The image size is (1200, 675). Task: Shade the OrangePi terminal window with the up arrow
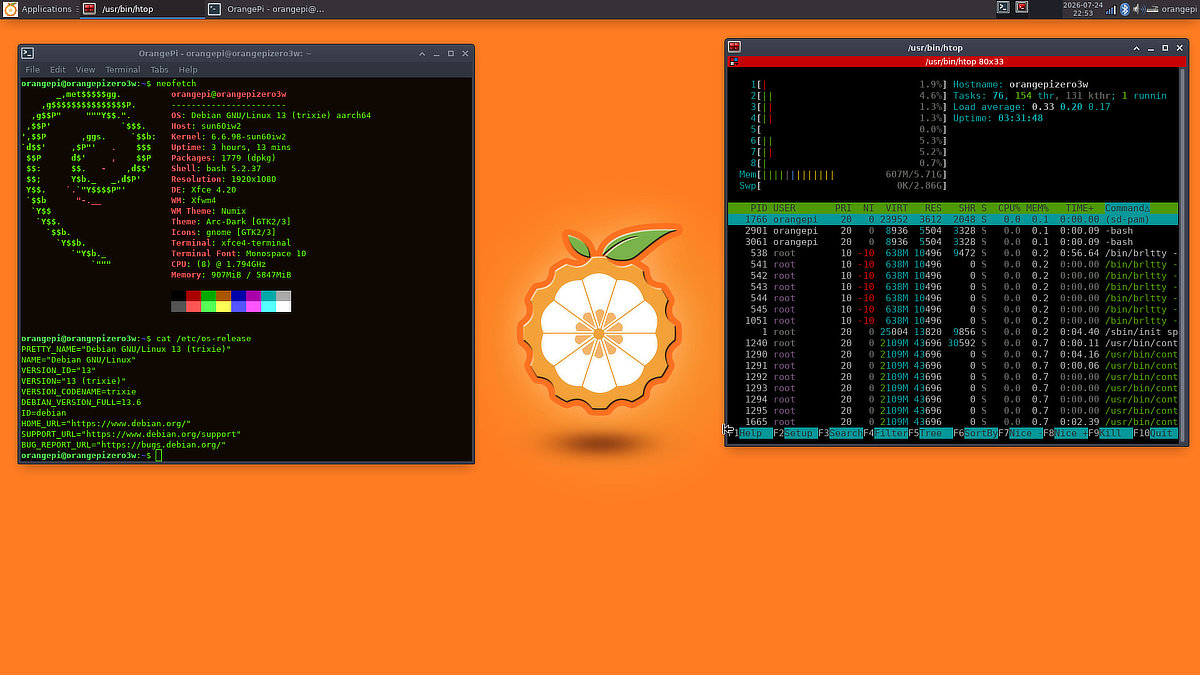pyautogui.click(x=421, y=53)
